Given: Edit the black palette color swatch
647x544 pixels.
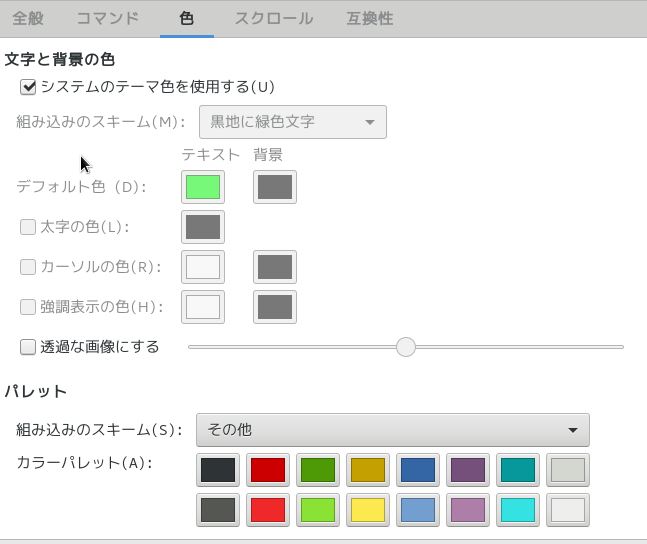Looking at the screenshot, I should tap(218, 470).
